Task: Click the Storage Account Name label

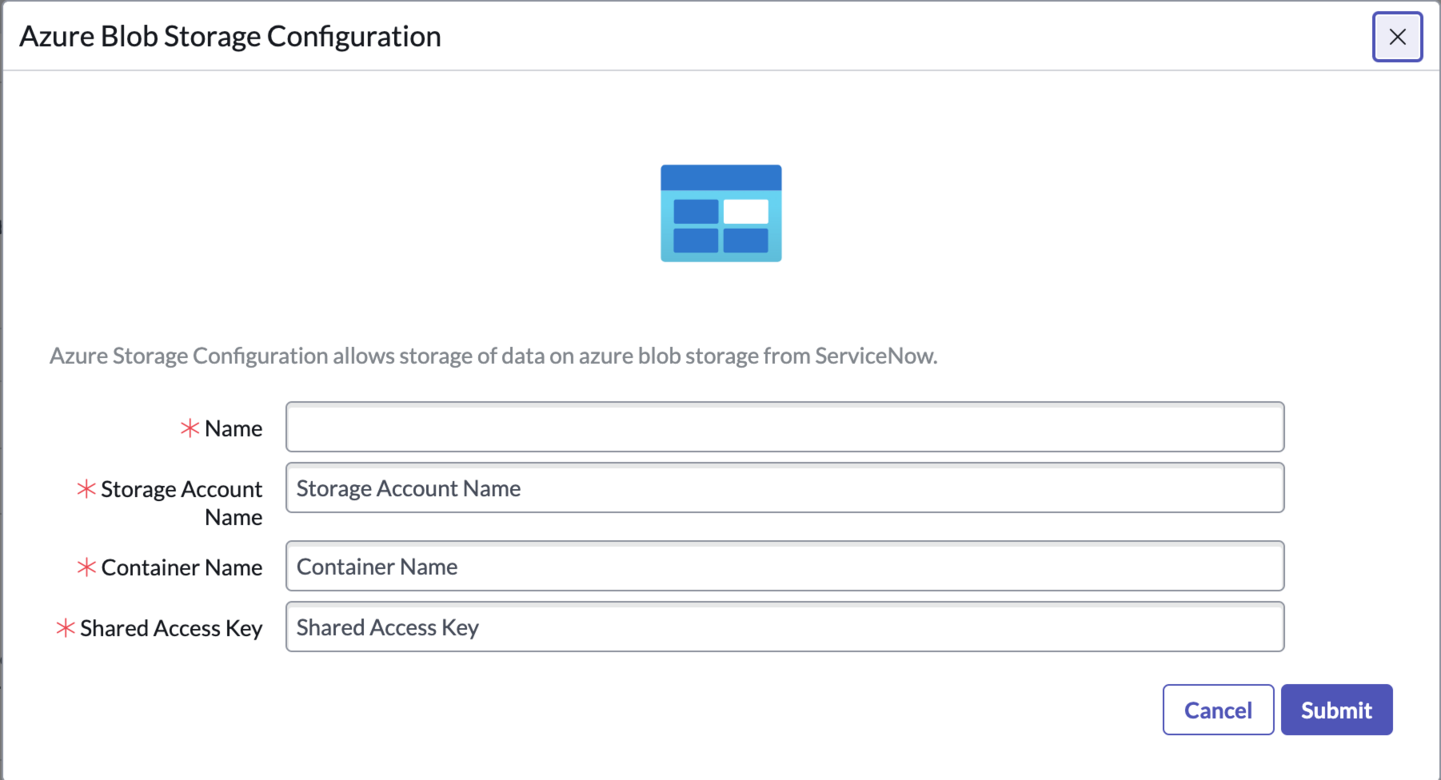Action: pos(182,503)
